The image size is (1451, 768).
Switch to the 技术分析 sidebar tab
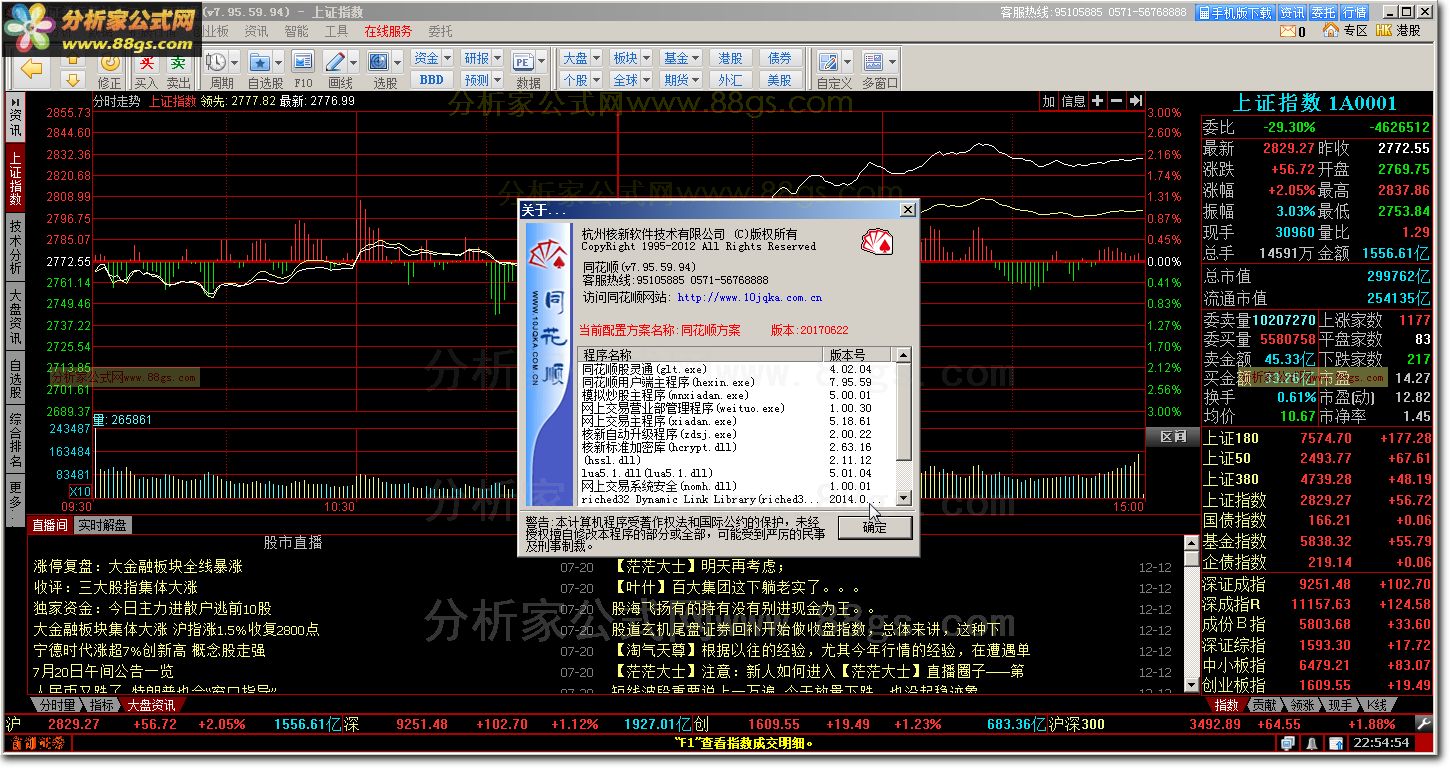[x=15, y=247]
